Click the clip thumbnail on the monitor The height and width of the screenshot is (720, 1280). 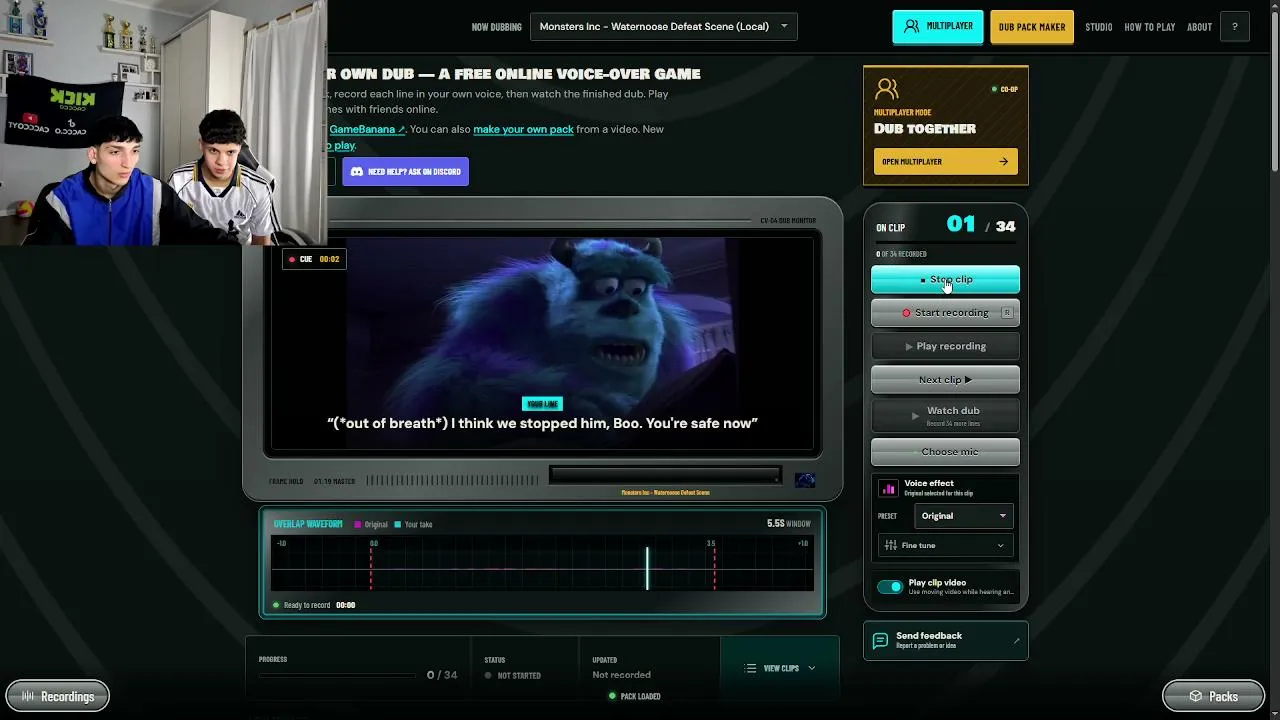805,480
